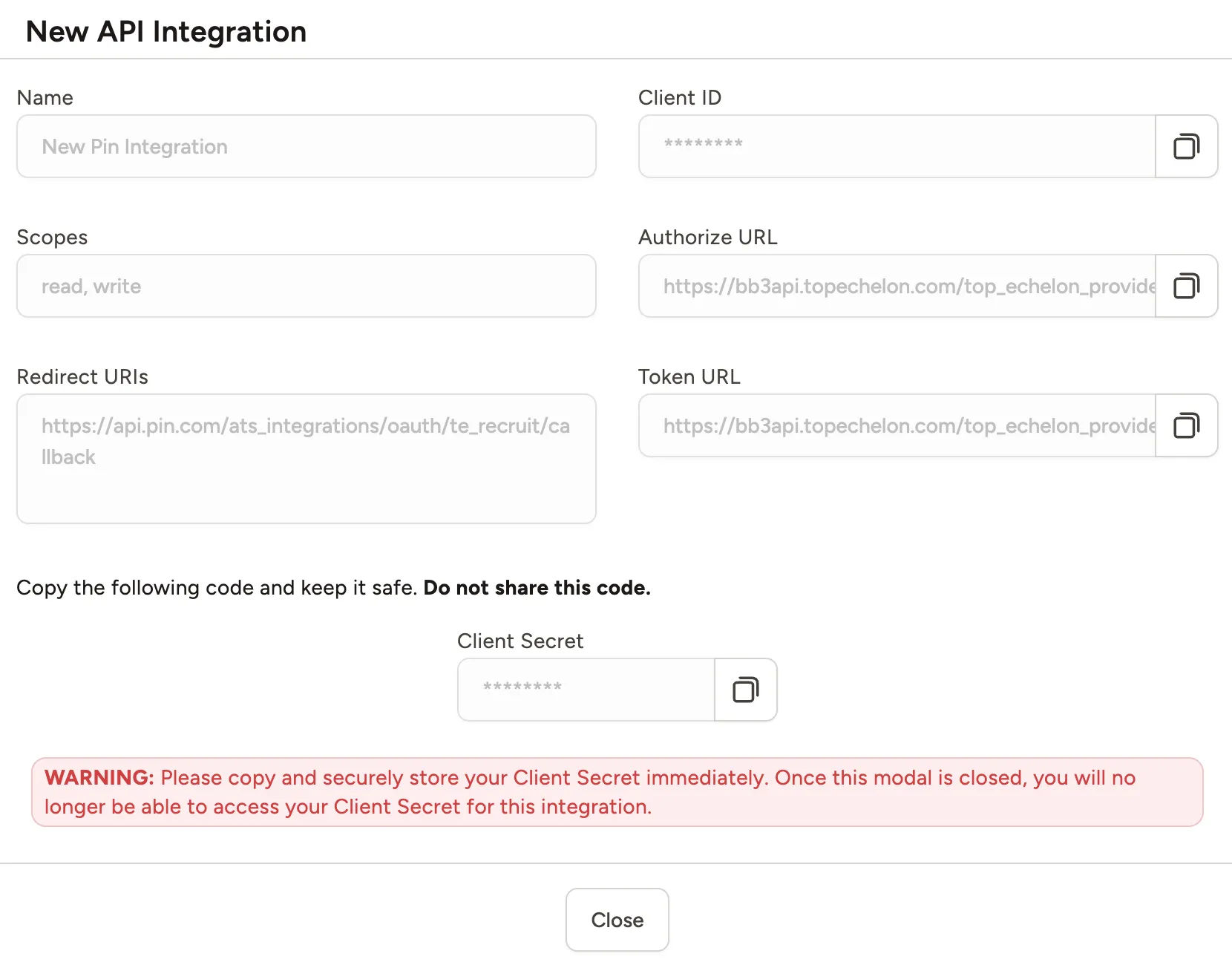Click the 'Authorize URL' label
The height and width of the screenshot is (968, 1232).
tap(708, 238)
